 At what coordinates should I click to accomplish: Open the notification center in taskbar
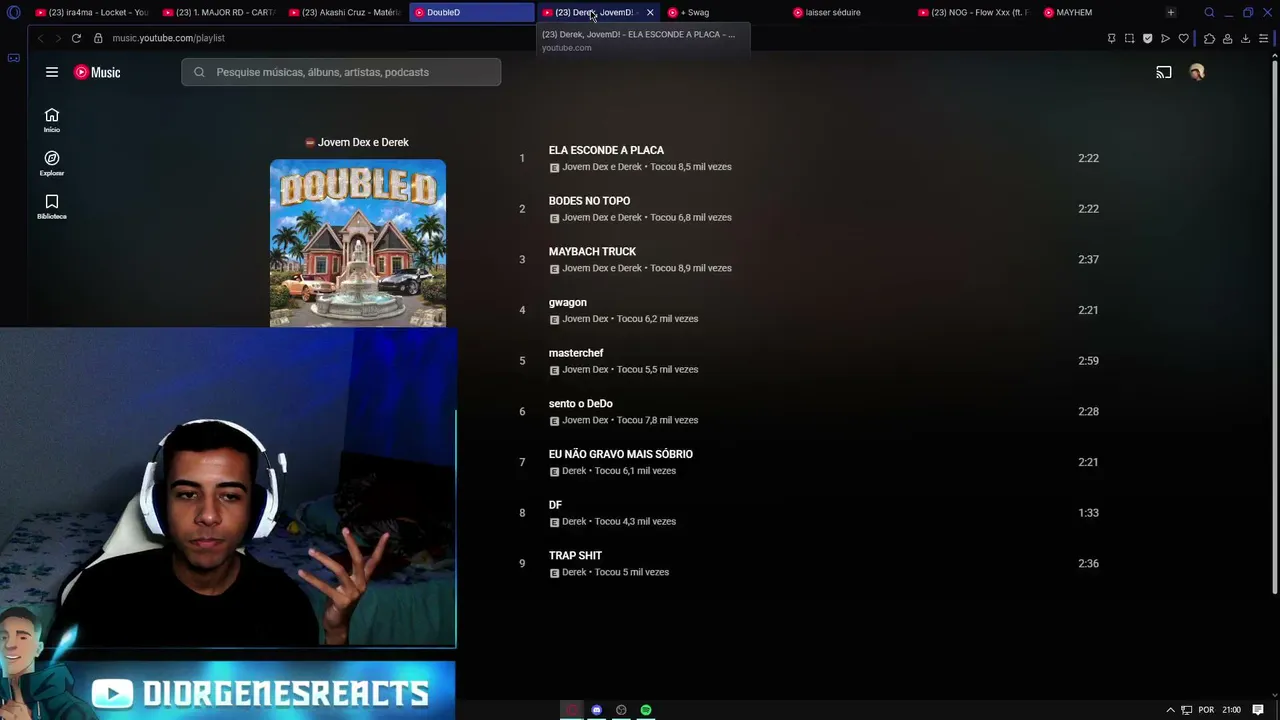point(1258,710)
